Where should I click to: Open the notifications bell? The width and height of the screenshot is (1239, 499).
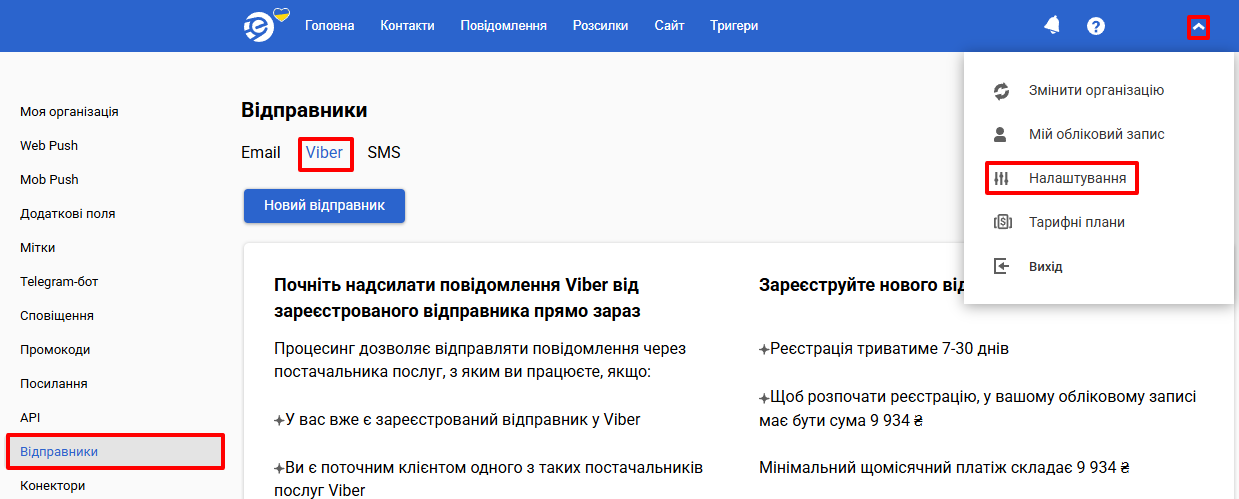pyautogui.click(x=1052, y=25)
